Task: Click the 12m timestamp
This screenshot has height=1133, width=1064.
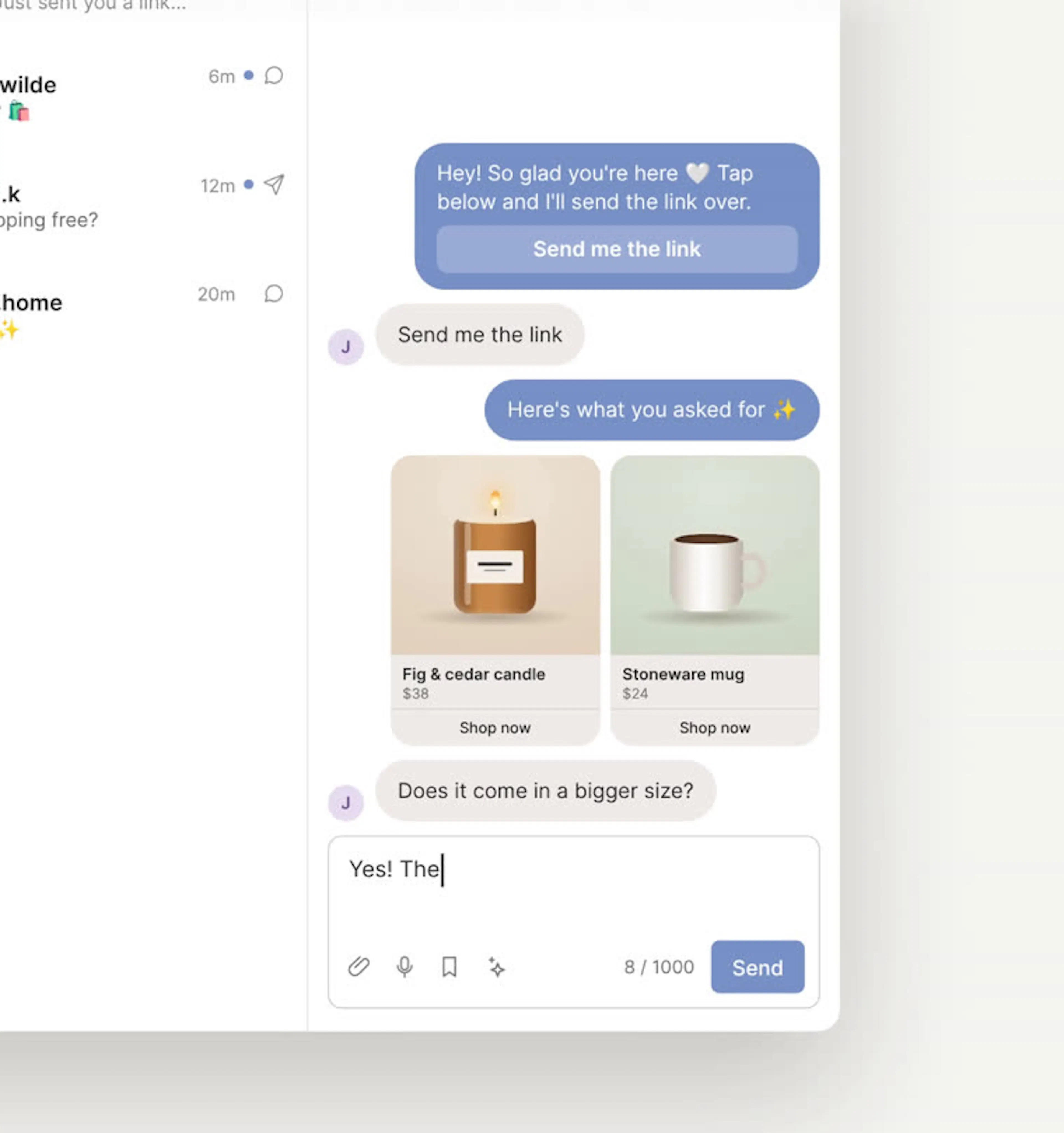Action: point(218,185)
